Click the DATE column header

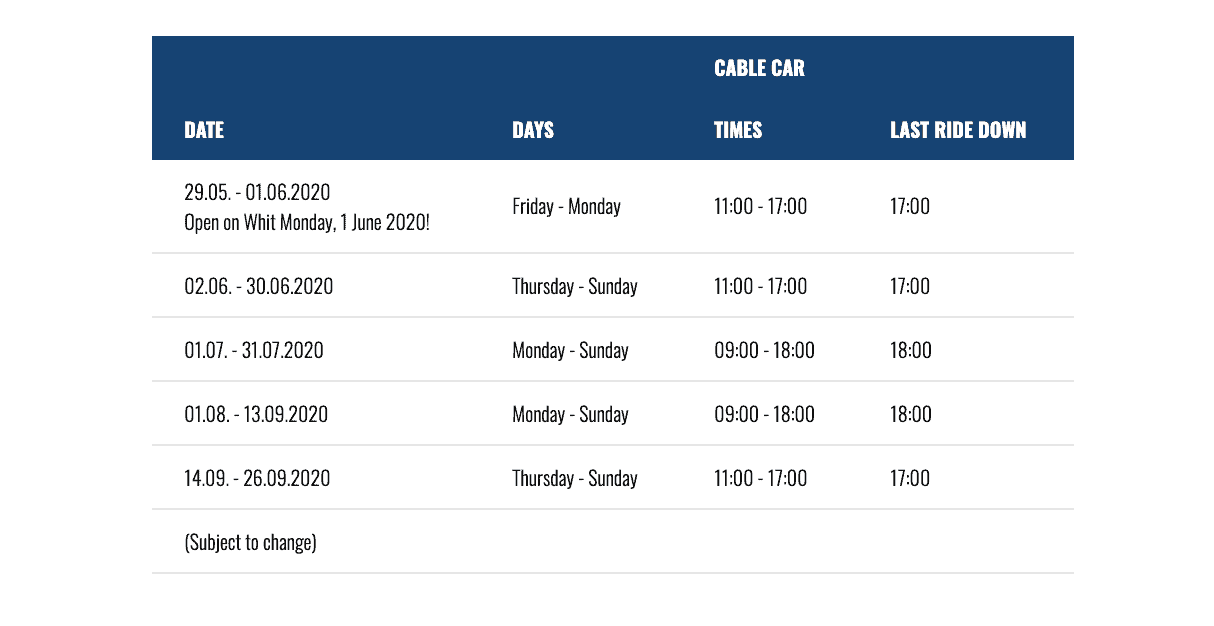point(204,130)
